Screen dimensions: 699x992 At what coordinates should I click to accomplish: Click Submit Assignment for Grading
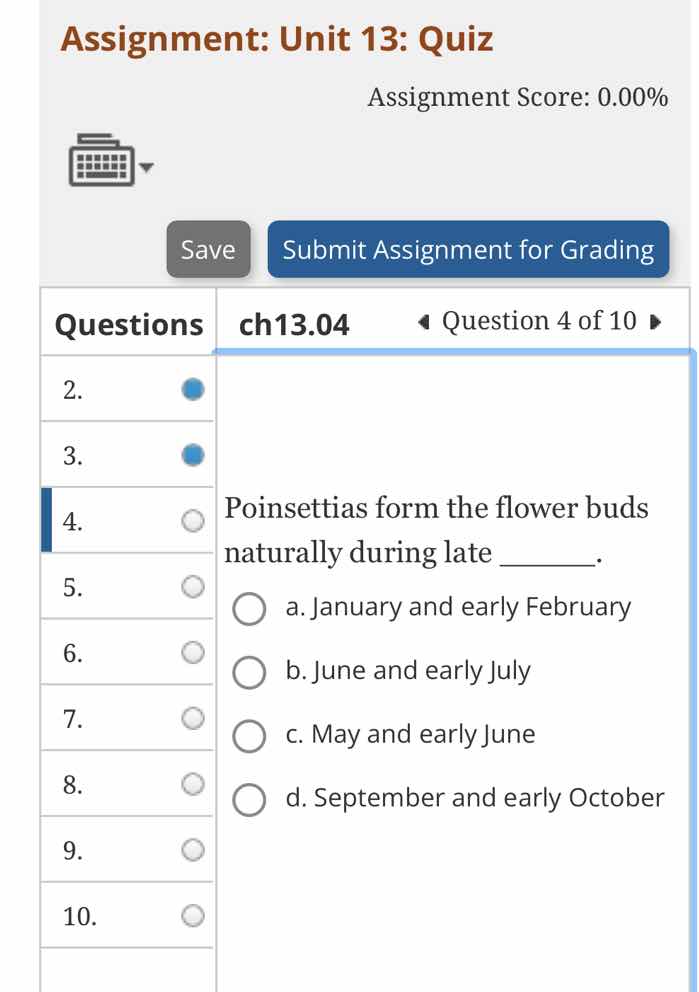468,249
